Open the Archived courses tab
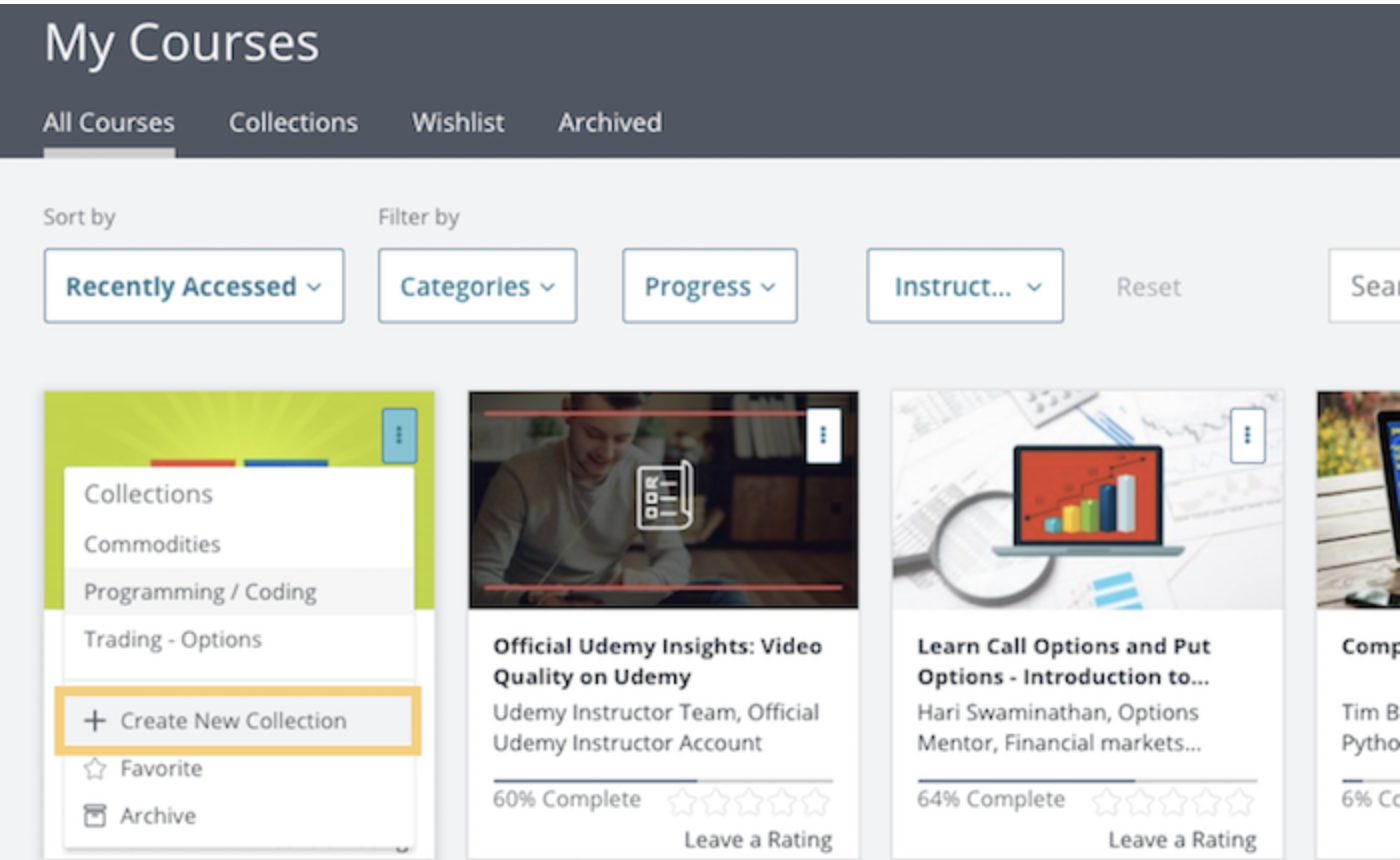This screenshot has height=860, width=1400. point(609,122)
